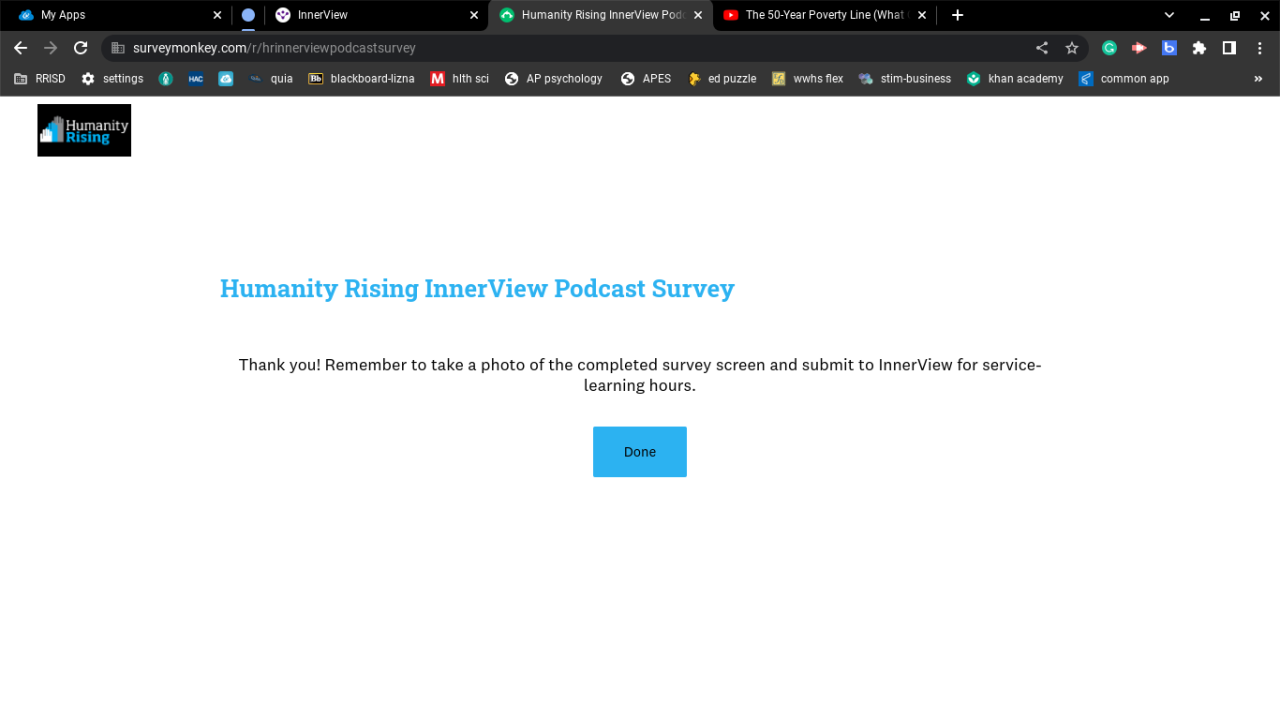Image resolution: width=1280 pixels, height=720 pixels.
Task: Open the Chrome three-dot menu
Action: tap(1260, 48)
